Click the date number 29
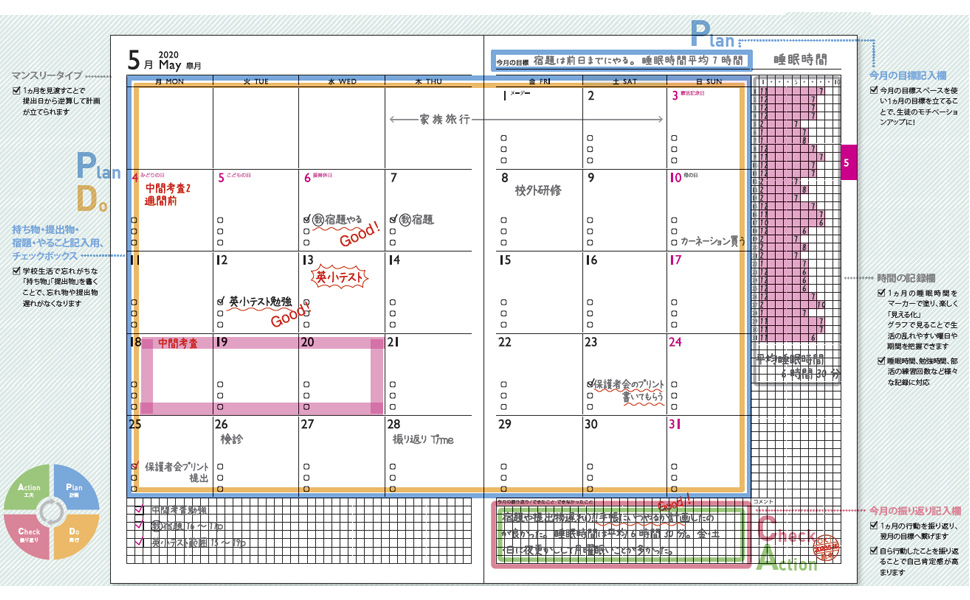 [505, 424]
